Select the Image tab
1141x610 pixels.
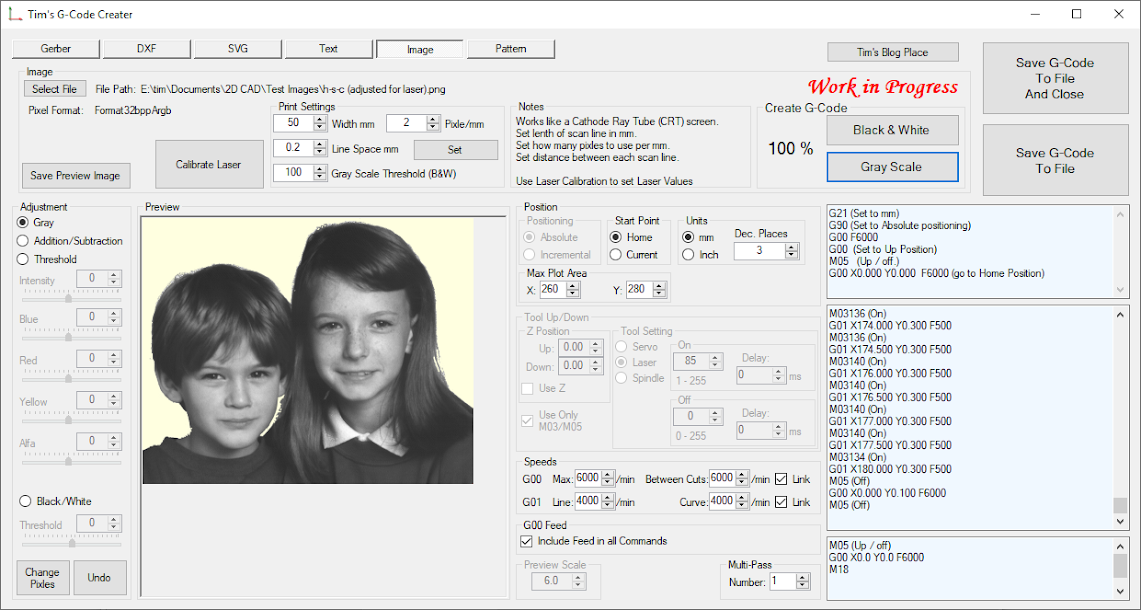[x=420, y=49]
